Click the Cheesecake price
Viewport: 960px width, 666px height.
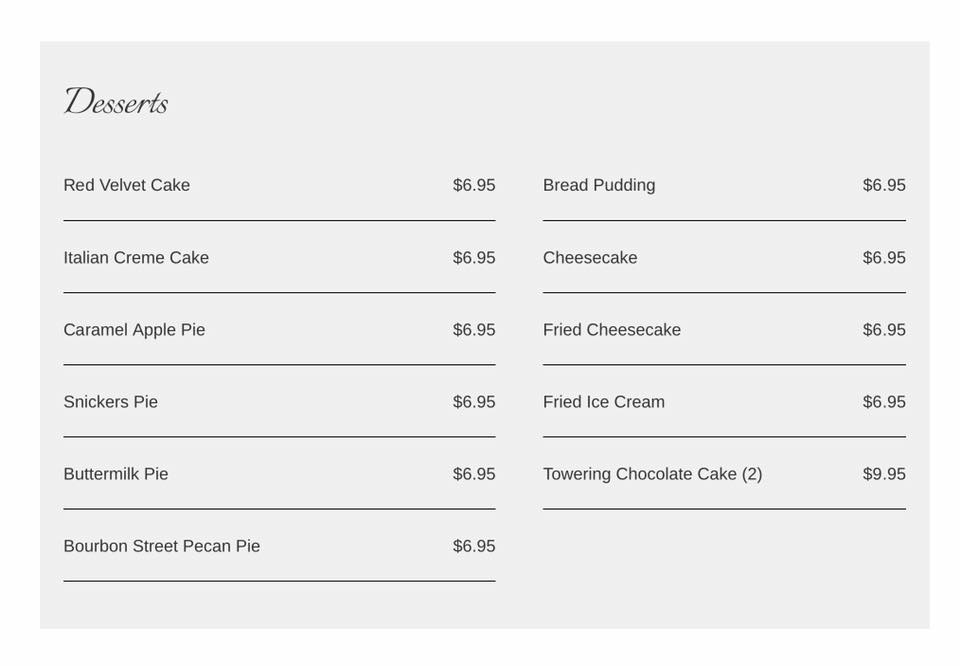(x=884, y=258)
